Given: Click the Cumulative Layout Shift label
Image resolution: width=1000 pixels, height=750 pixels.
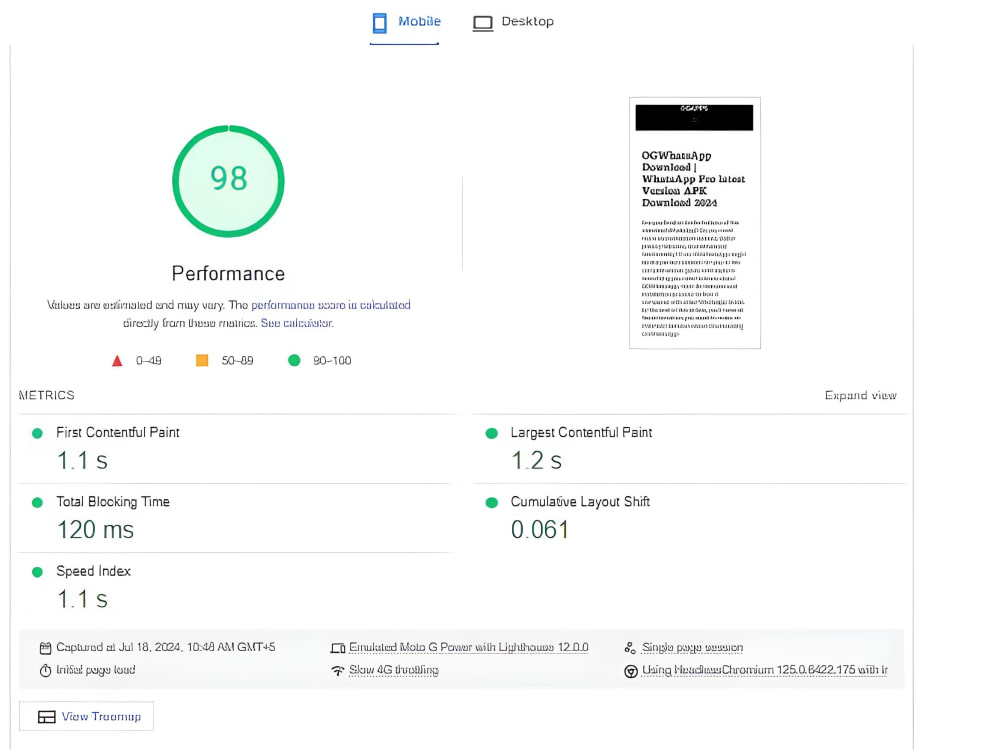Looking at the screenshot, I should [x=580, y=502].
